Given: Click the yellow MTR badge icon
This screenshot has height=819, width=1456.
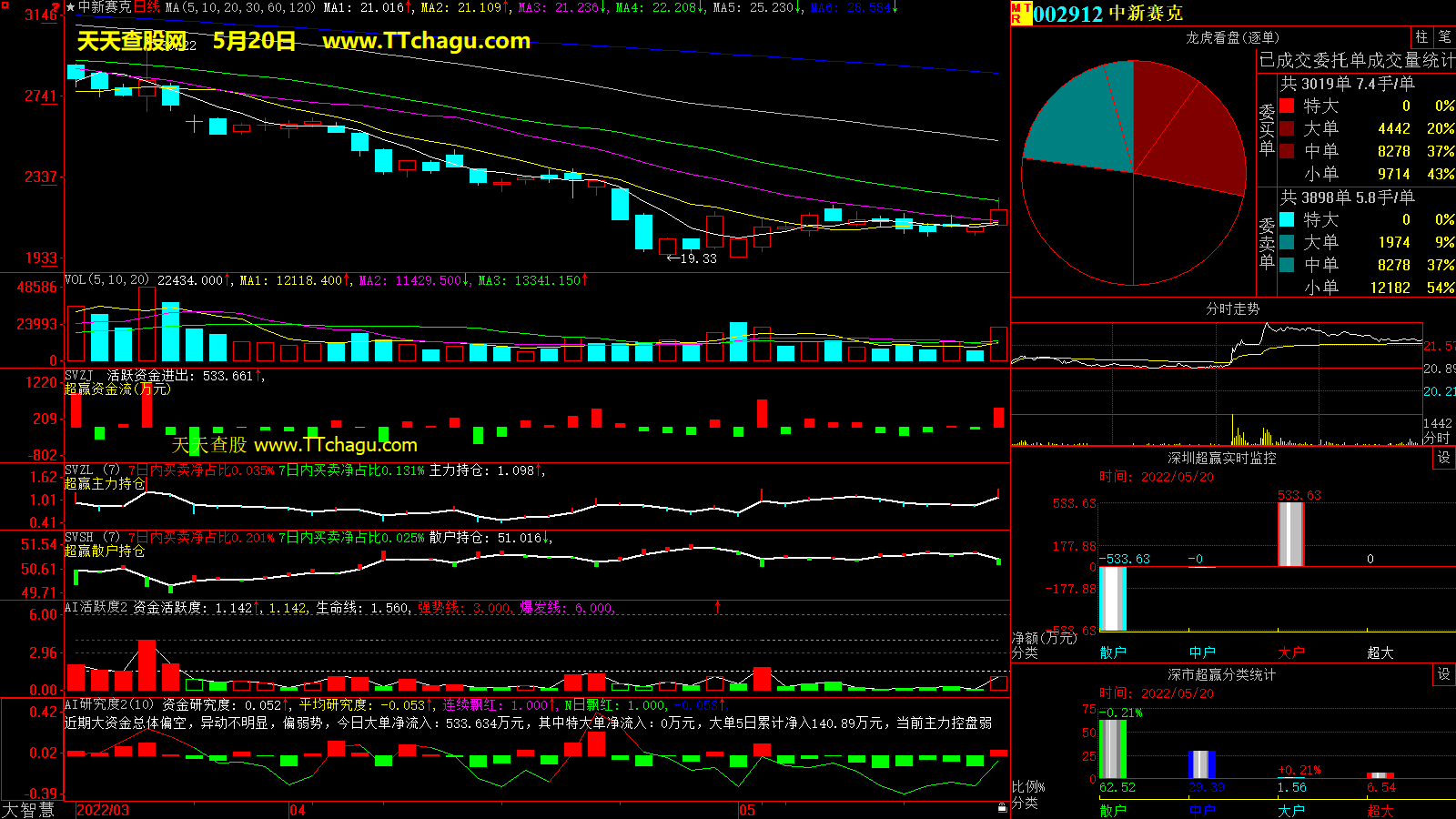Looking at the screenshot, I should click(x=1021, y=13).
